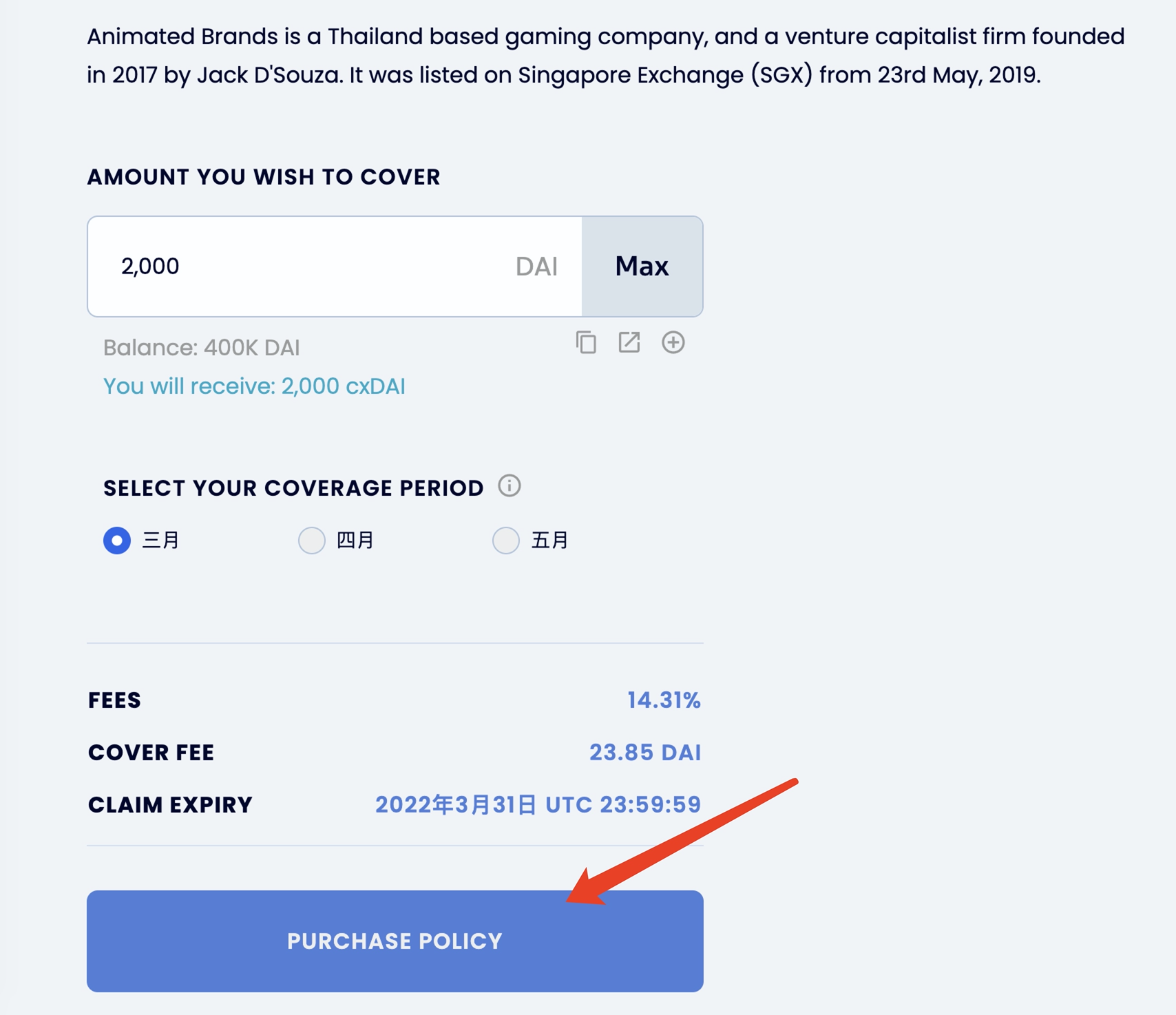The width and height of the screenshot is (1176, 1015).
Task: Click the 14.31% fees value
Action: click(664, 700)
